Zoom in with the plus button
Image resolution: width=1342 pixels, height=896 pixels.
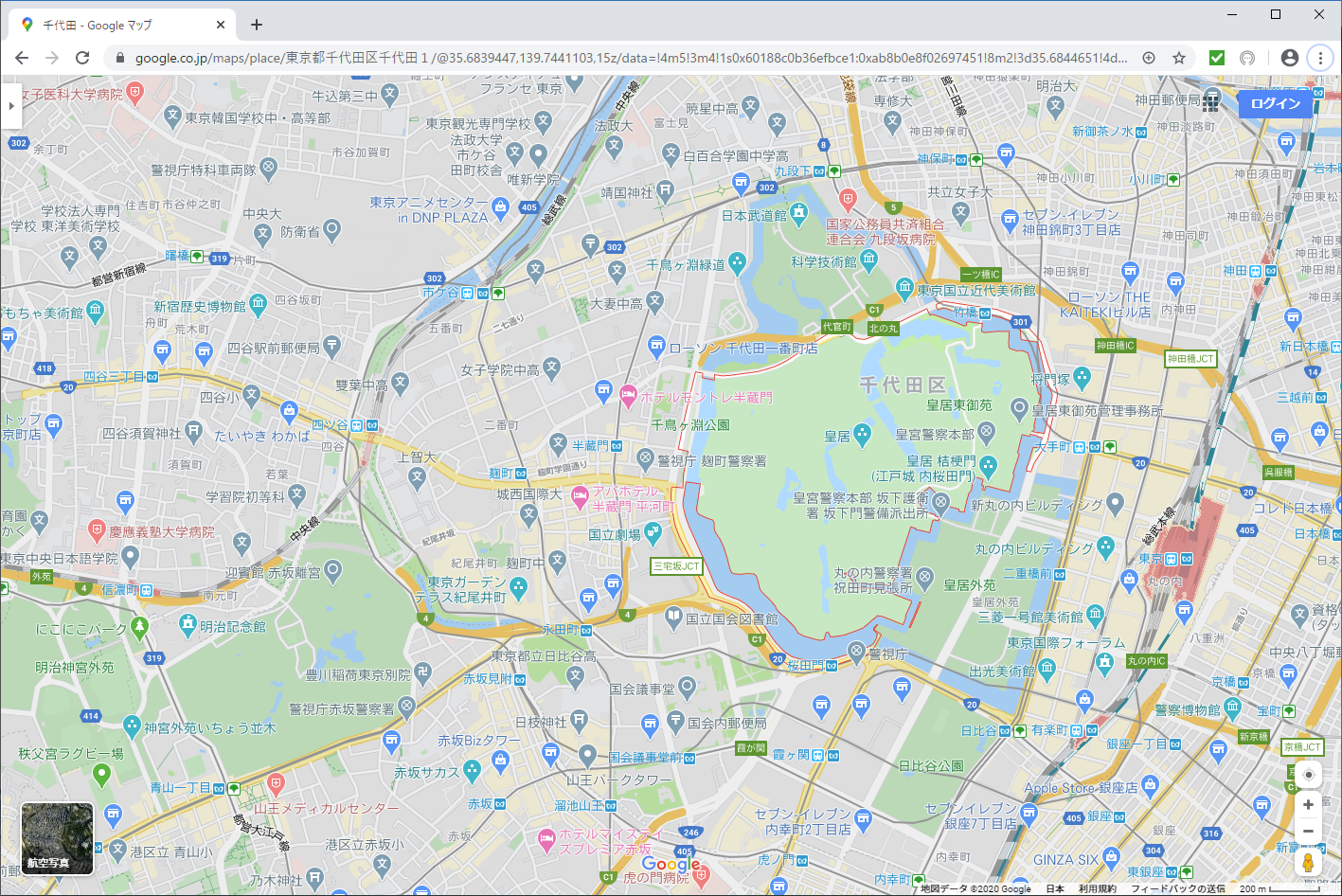[1308, 805]
